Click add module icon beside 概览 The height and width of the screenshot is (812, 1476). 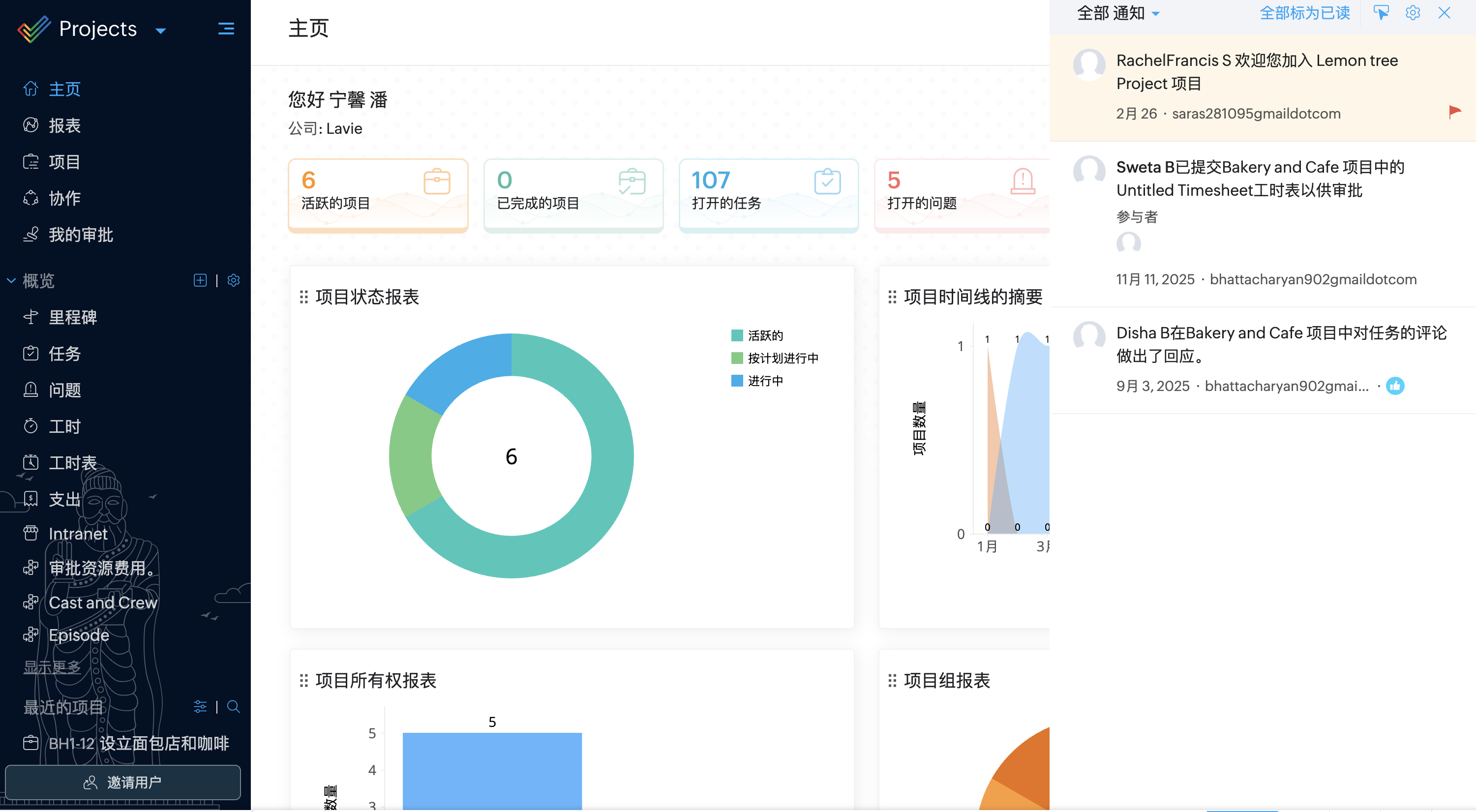coord(200,280)
